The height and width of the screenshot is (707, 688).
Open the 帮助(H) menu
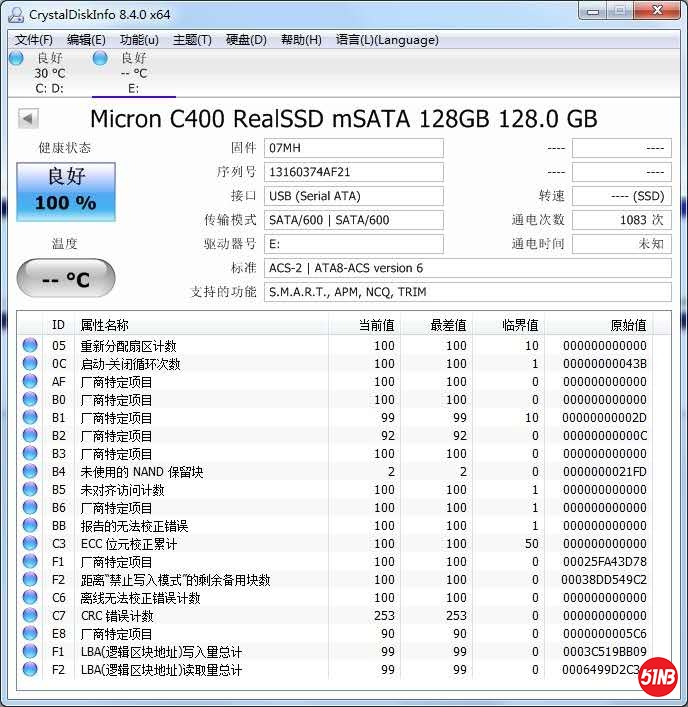pyautogui.click(x=301, y=40)
